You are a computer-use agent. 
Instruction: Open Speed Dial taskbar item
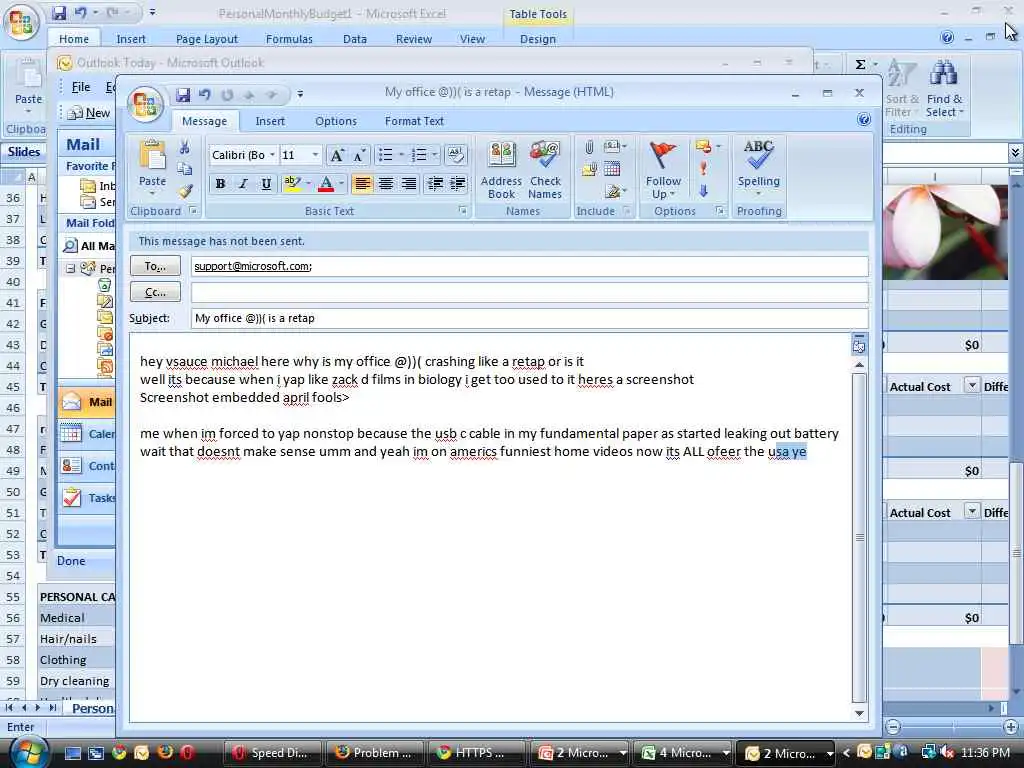click(x=274, y=753)
